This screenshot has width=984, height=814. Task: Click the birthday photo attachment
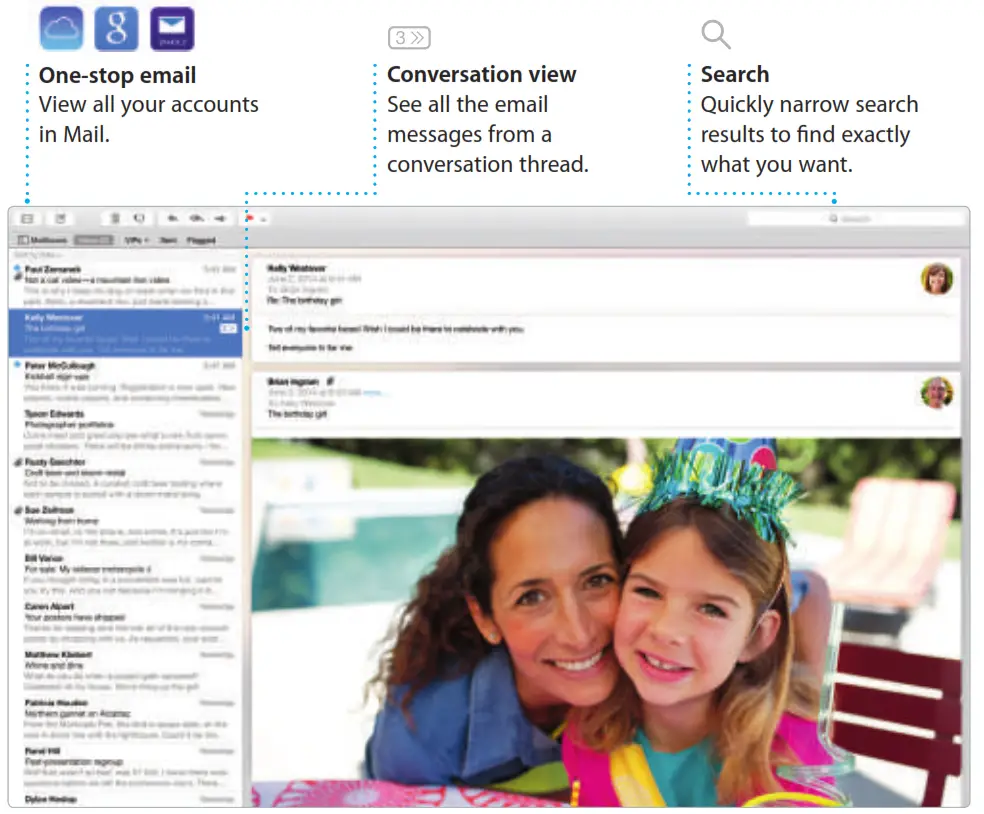tap(605, 620)
